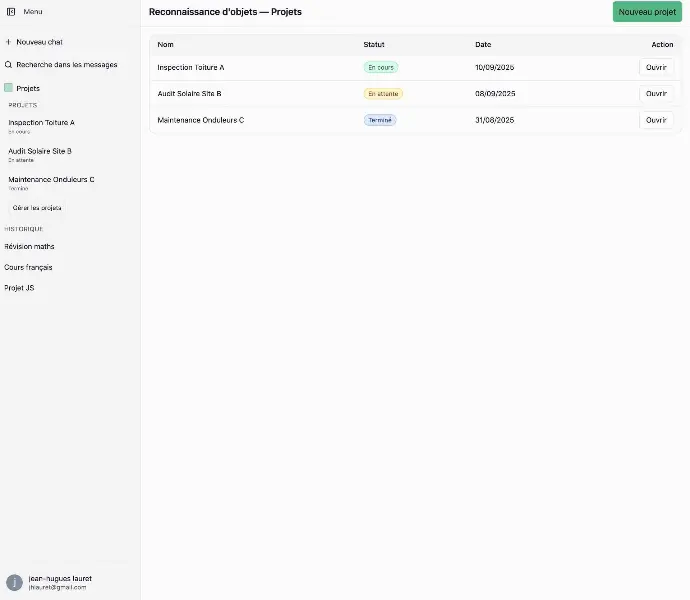
Task: Click the green Projets square icon
Action: 9,88
